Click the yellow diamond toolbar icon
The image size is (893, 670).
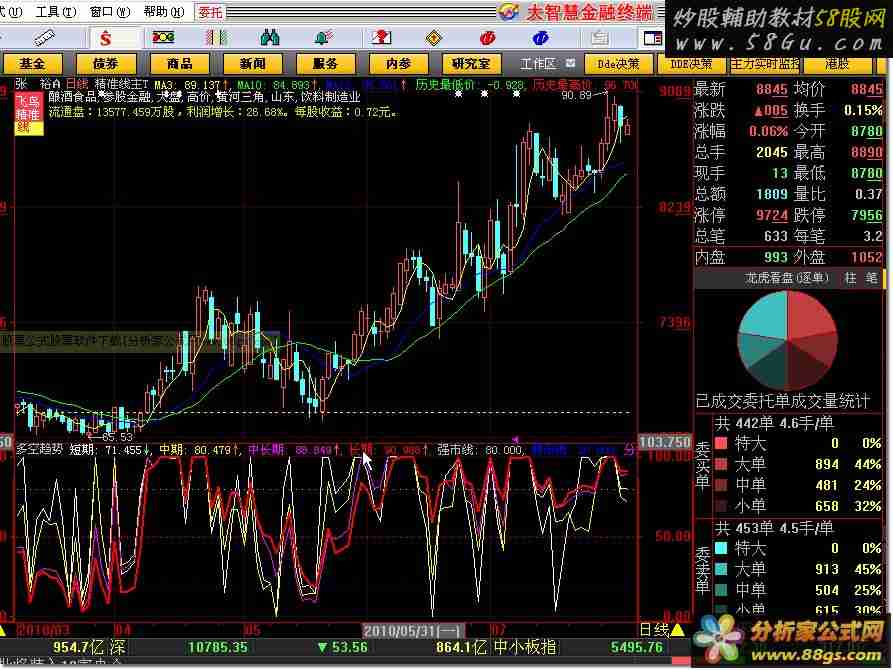point(433,38)
